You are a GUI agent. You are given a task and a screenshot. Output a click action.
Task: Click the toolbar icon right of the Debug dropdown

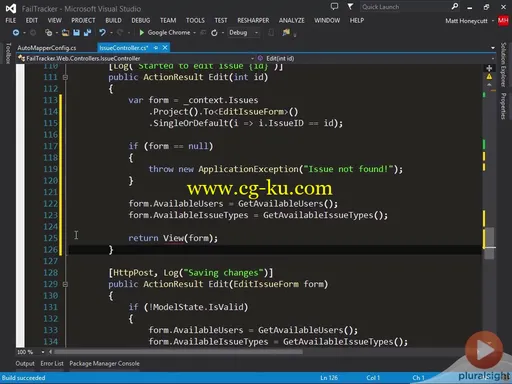(x=286, y=33)
